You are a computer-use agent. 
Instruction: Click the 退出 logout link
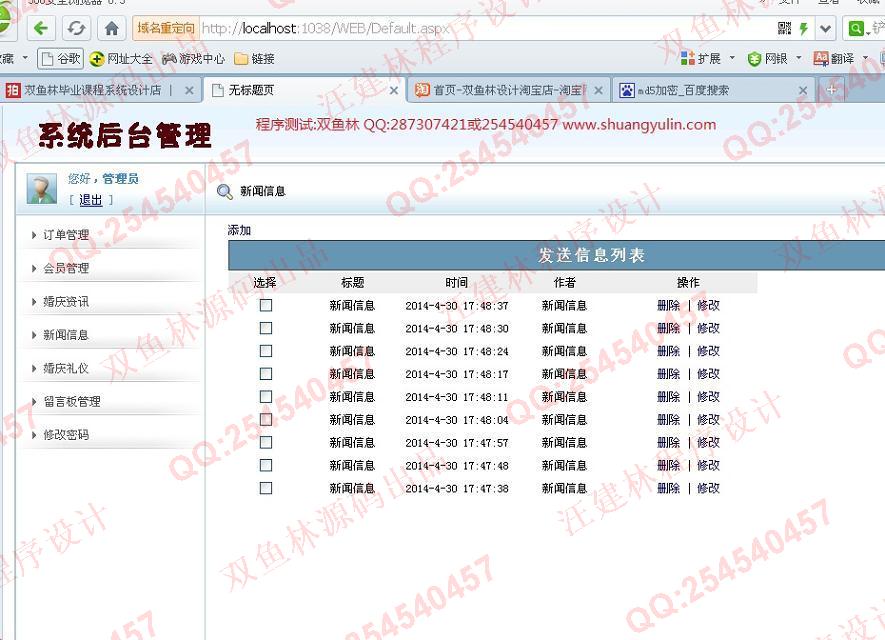coord(90,200)
